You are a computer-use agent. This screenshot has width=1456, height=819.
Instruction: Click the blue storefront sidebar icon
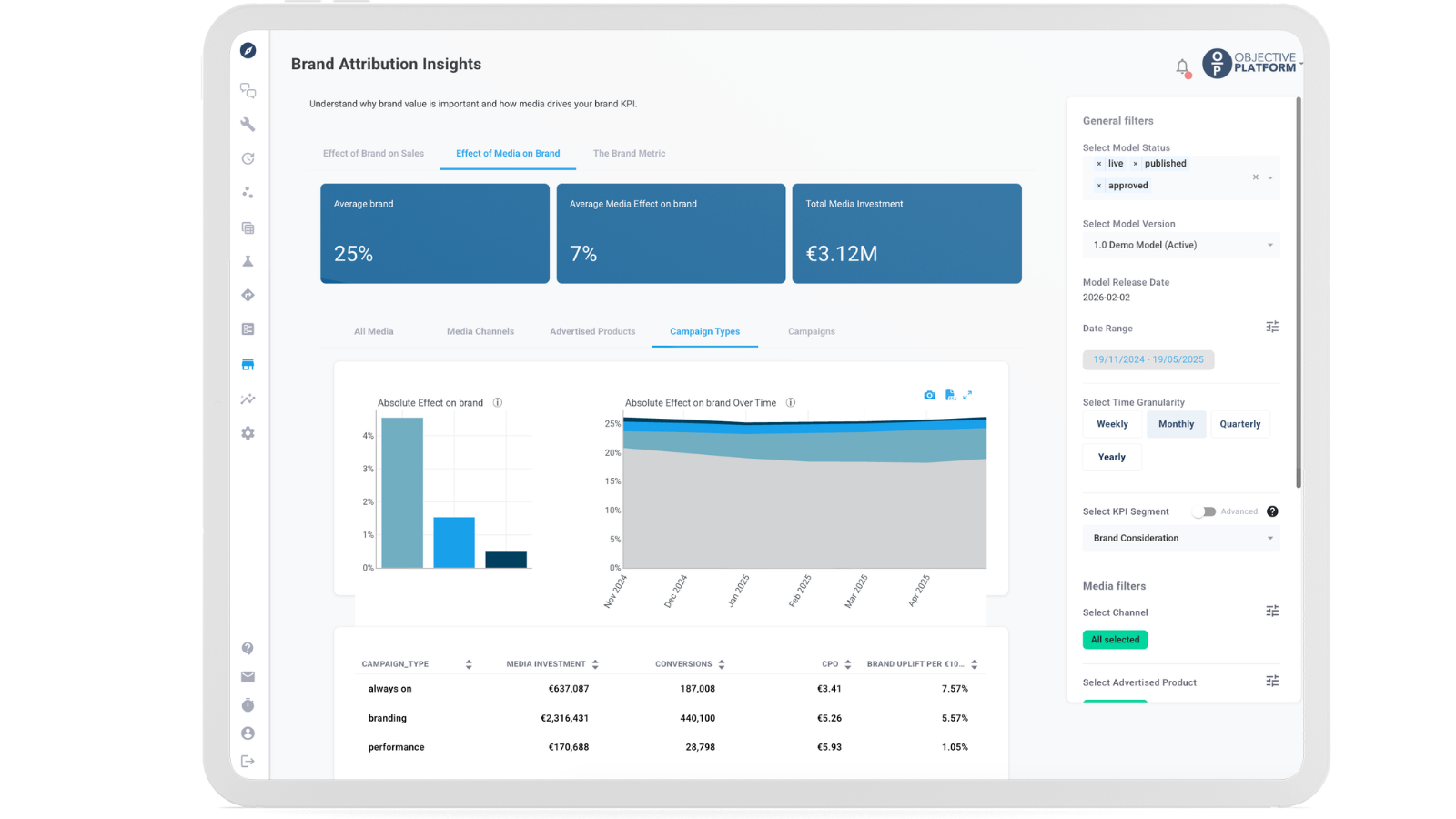248,364
